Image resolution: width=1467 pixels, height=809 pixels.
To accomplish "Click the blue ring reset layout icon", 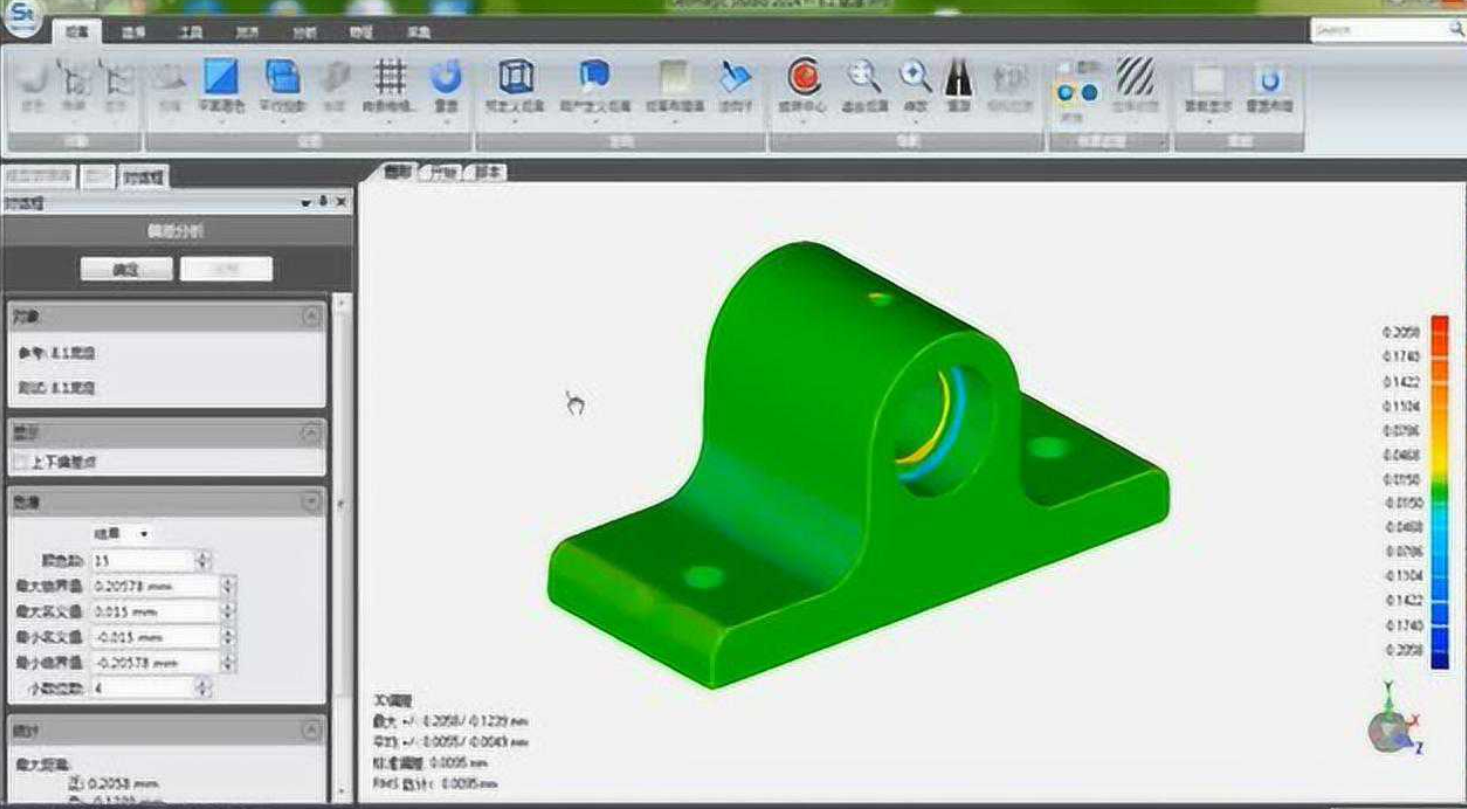I will (x=1268, y=79).
